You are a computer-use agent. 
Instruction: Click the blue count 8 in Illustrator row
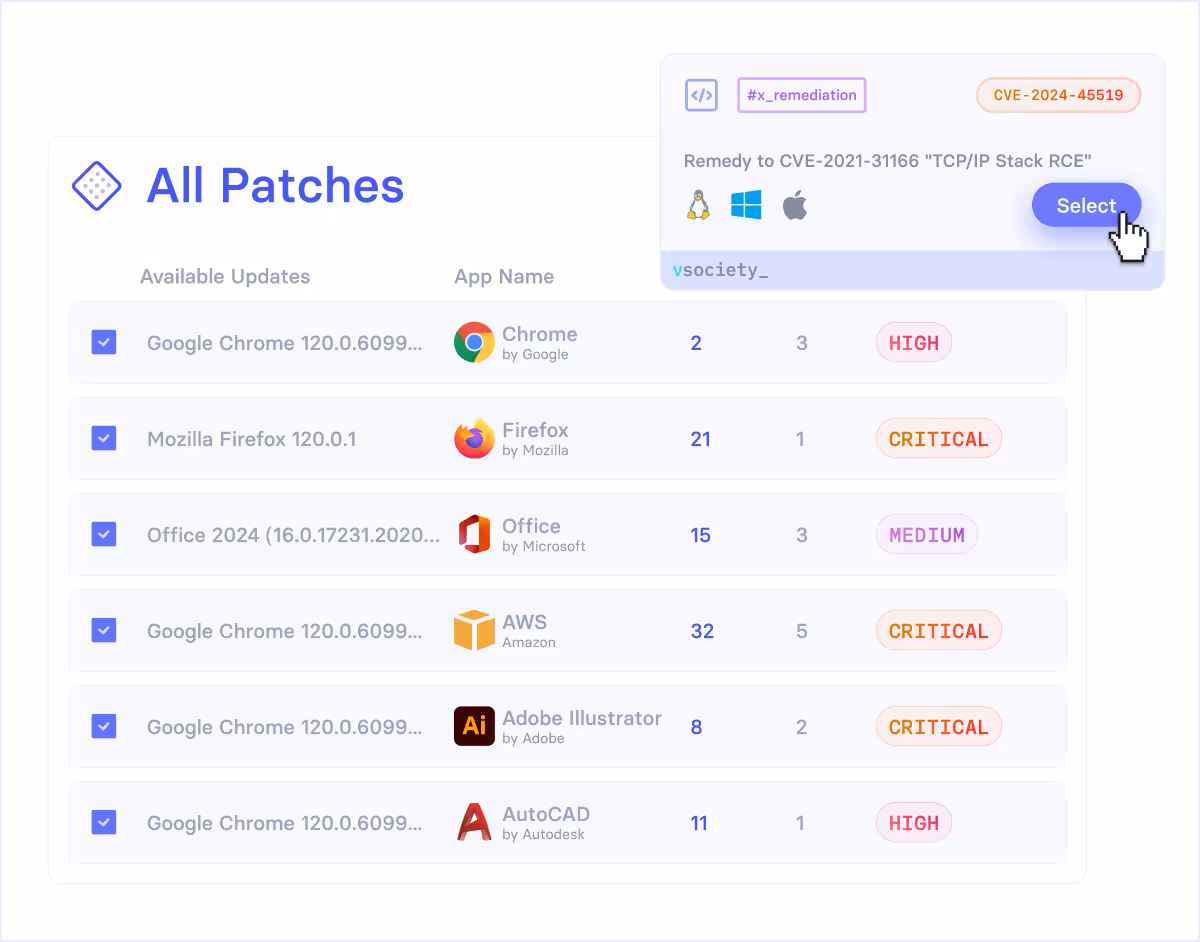696,727
